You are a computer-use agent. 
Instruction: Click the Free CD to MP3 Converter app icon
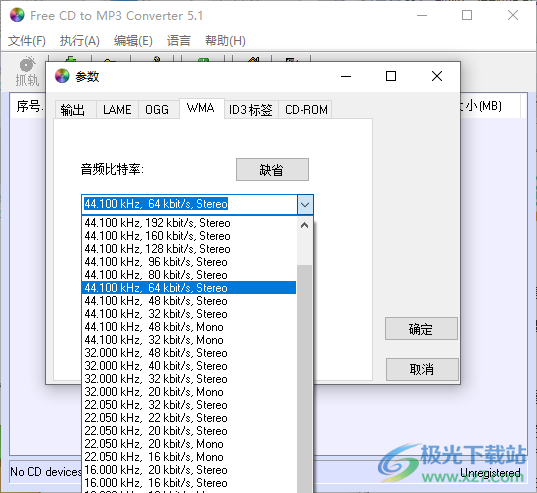tap(17, 15)
